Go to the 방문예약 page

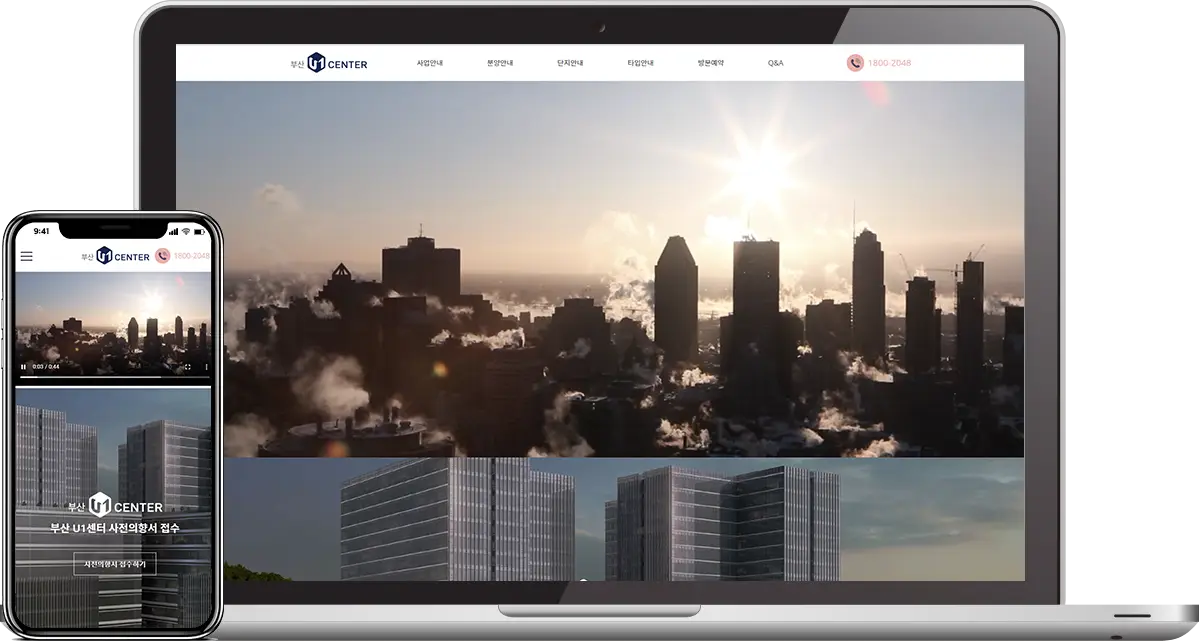(711, 63)
